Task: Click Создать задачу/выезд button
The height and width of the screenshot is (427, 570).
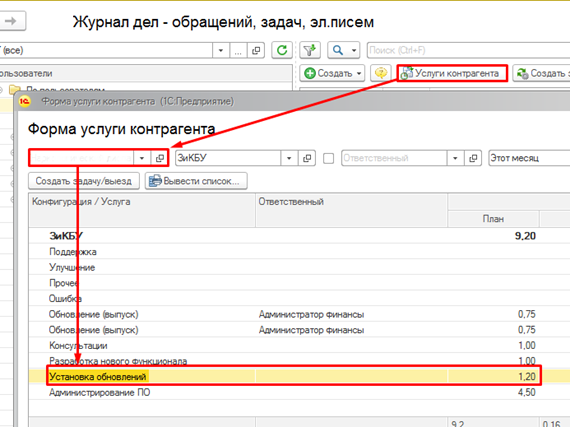Action: tap(84, 181)
